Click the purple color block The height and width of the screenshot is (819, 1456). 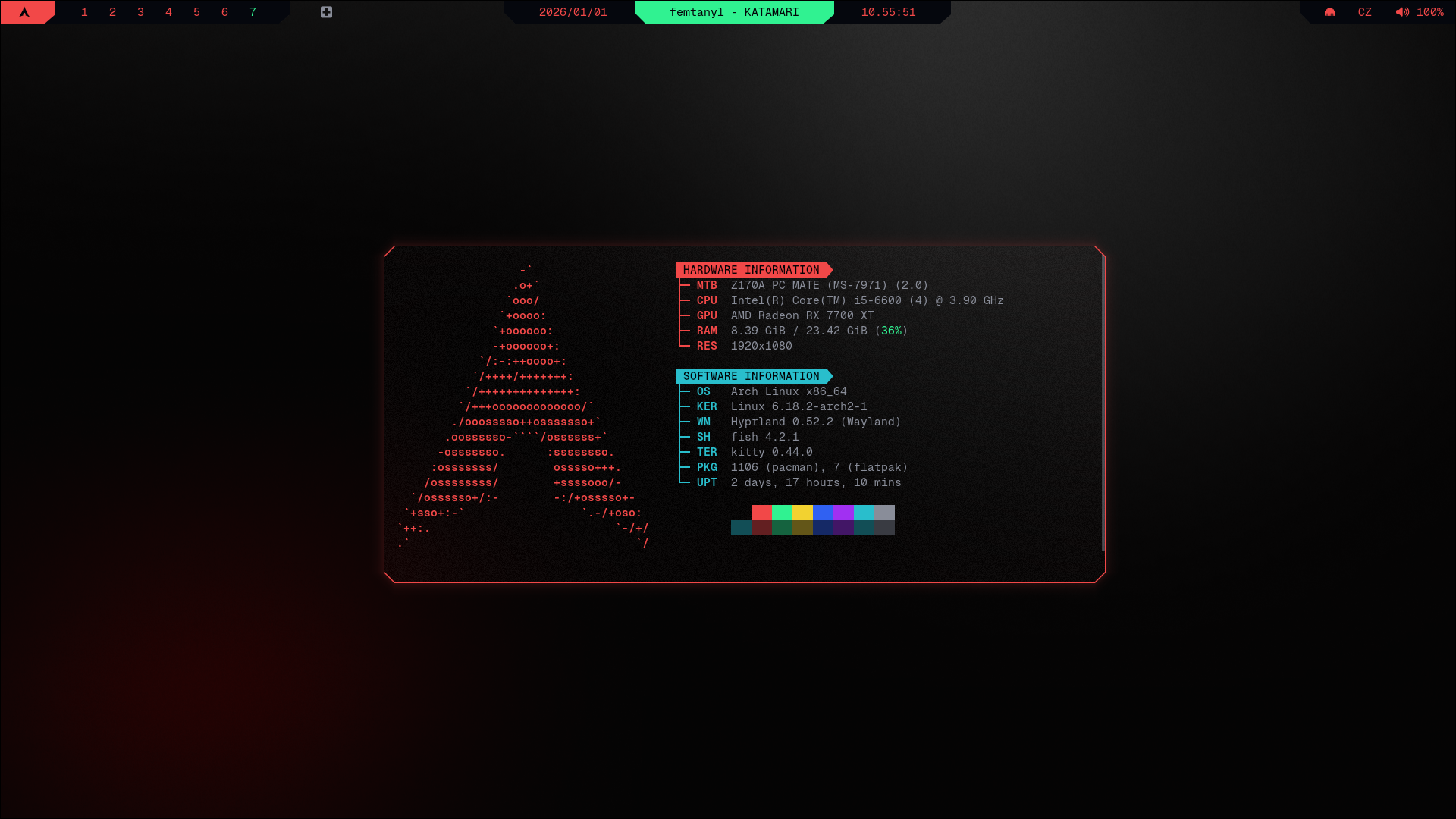(843, 513)
